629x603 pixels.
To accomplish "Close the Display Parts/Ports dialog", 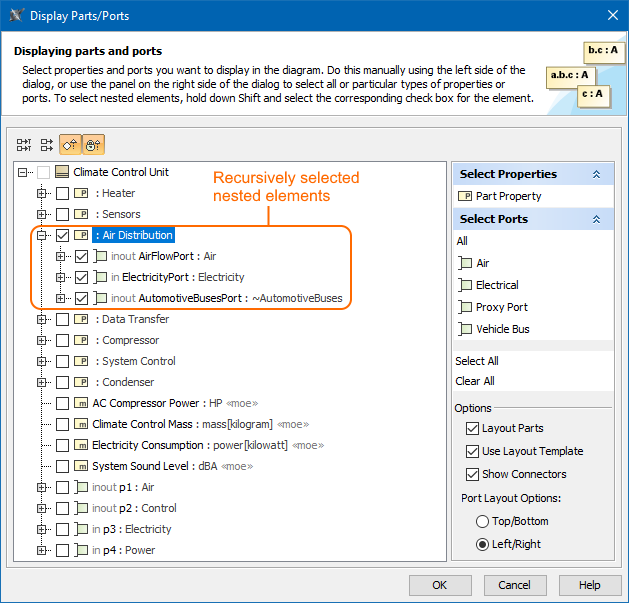I will click(x=613, y=16).
